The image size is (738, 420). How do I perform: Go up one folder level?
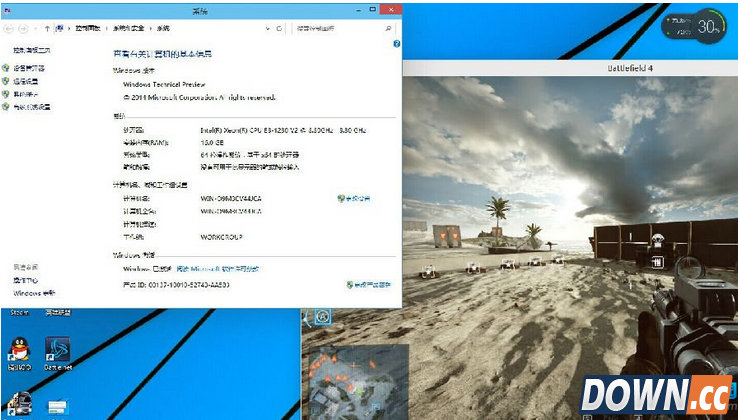tap(47, 29)
